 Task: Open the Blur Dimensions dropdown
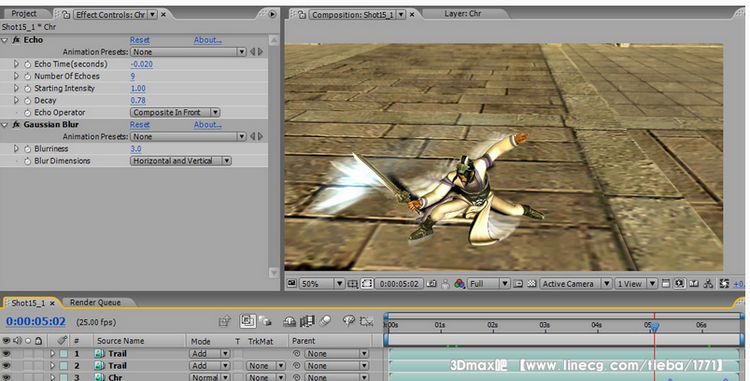tap(181, 161)
